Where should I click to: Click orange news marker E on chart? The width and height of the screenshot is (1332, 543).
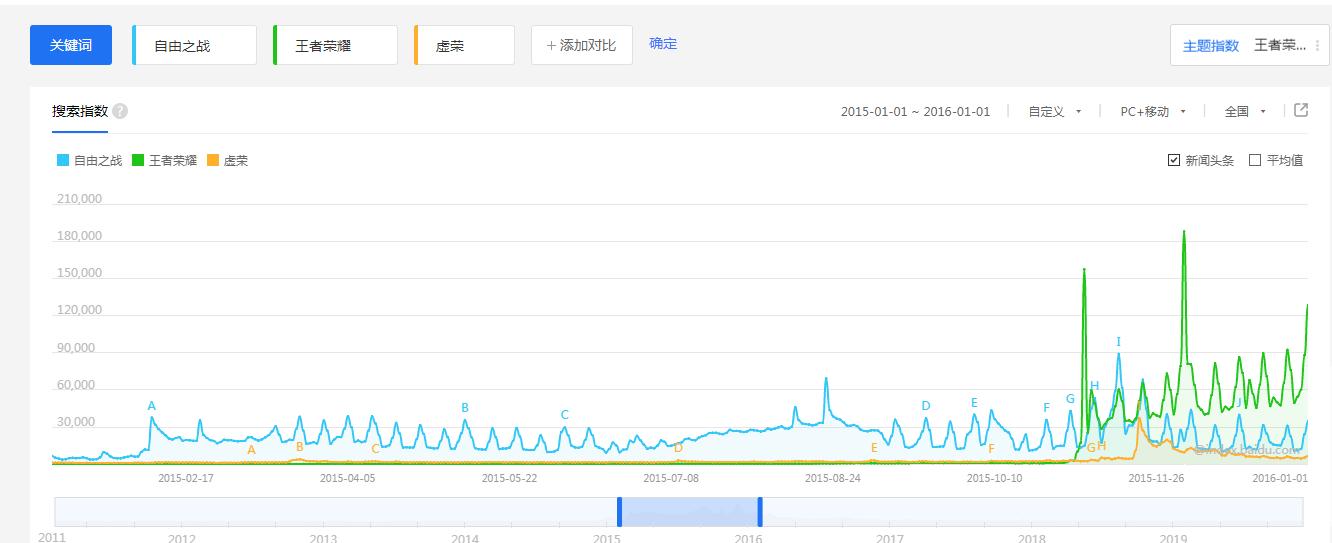(874, 448)
